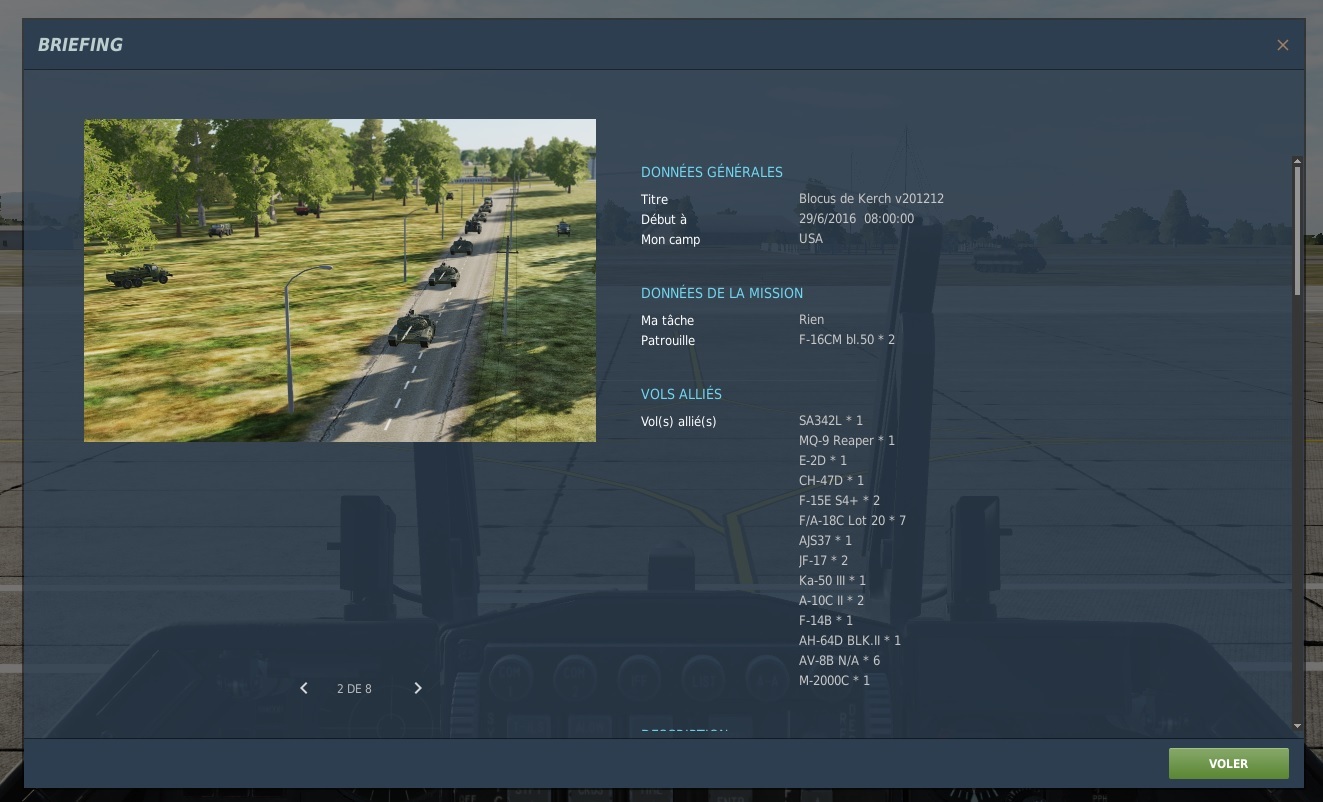
Task: Click allied flight 'A-10C II * 2'
Action: coord(832,601)
